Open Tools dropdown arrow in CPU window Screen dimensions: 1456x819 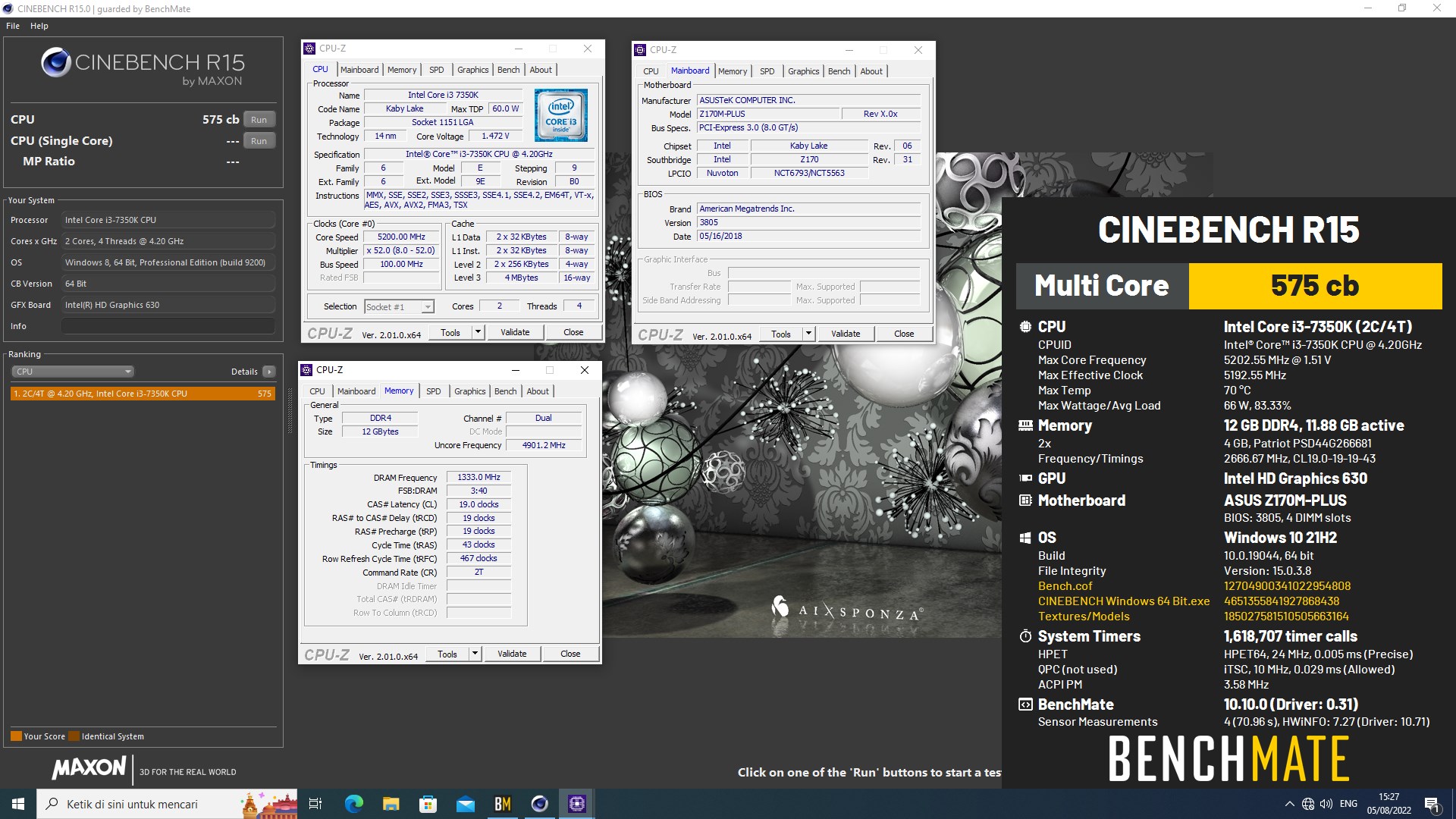pos(478,332)
